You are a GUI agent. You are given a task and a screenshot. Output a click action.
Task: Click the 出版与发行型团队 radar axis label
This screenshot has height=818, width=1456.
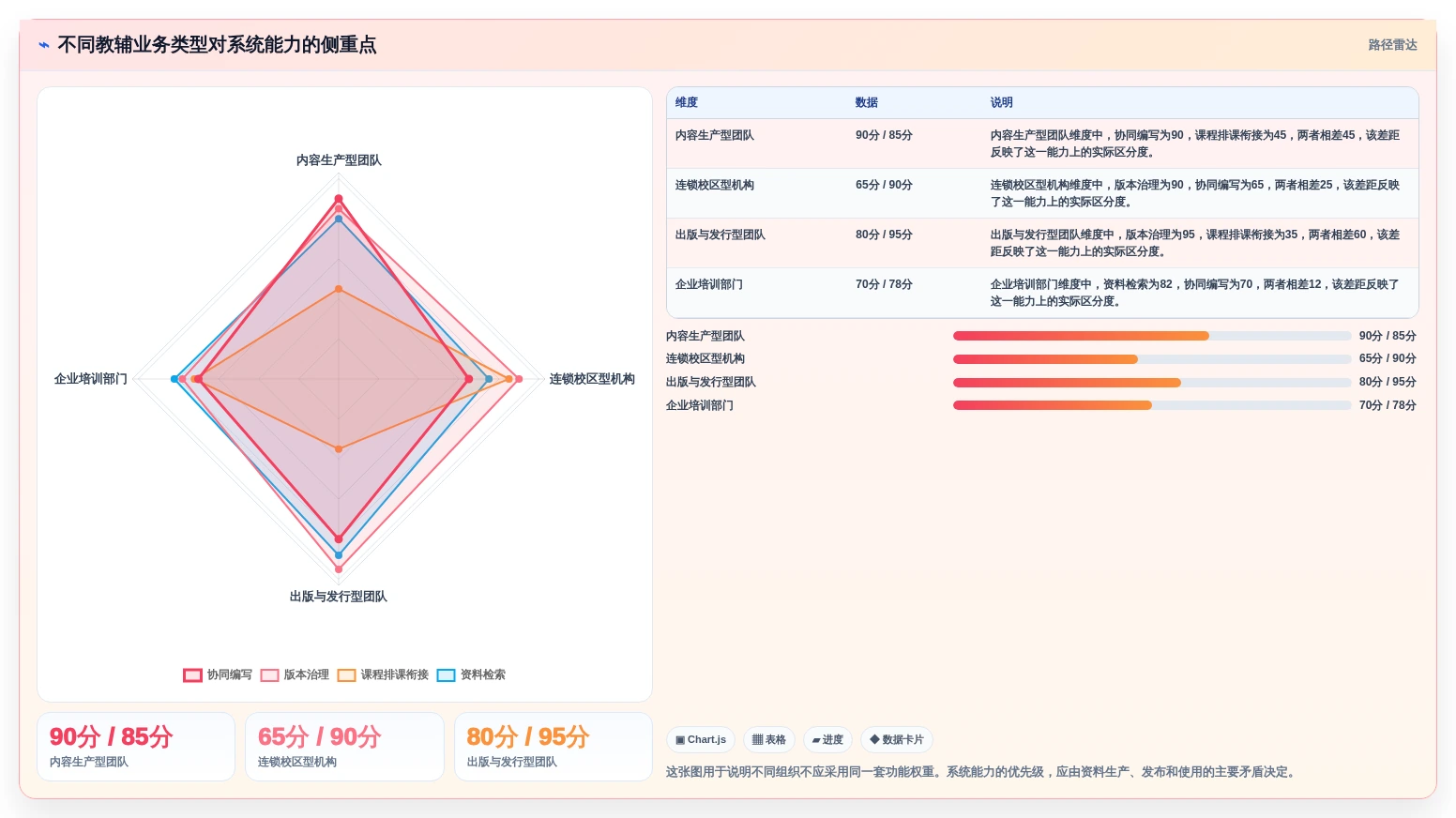point(339,597)
